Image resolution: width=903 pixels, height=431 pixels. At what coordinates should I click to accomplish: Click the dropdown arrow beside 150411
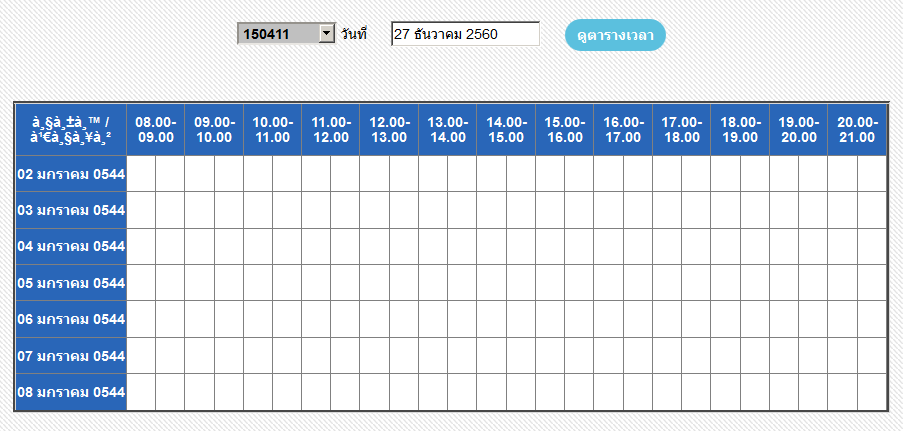(x=327, y=34)
